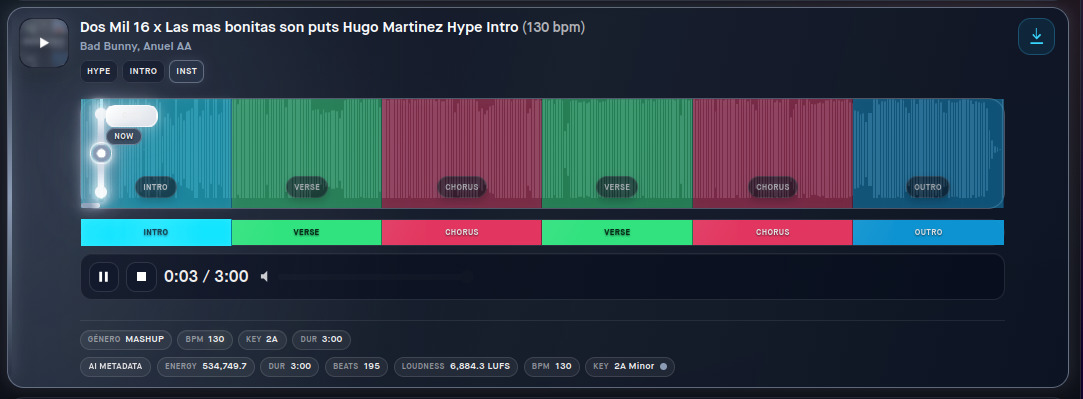Click the INTRO label inside the waveform
Screen dimensions: 1083x399
155,187
